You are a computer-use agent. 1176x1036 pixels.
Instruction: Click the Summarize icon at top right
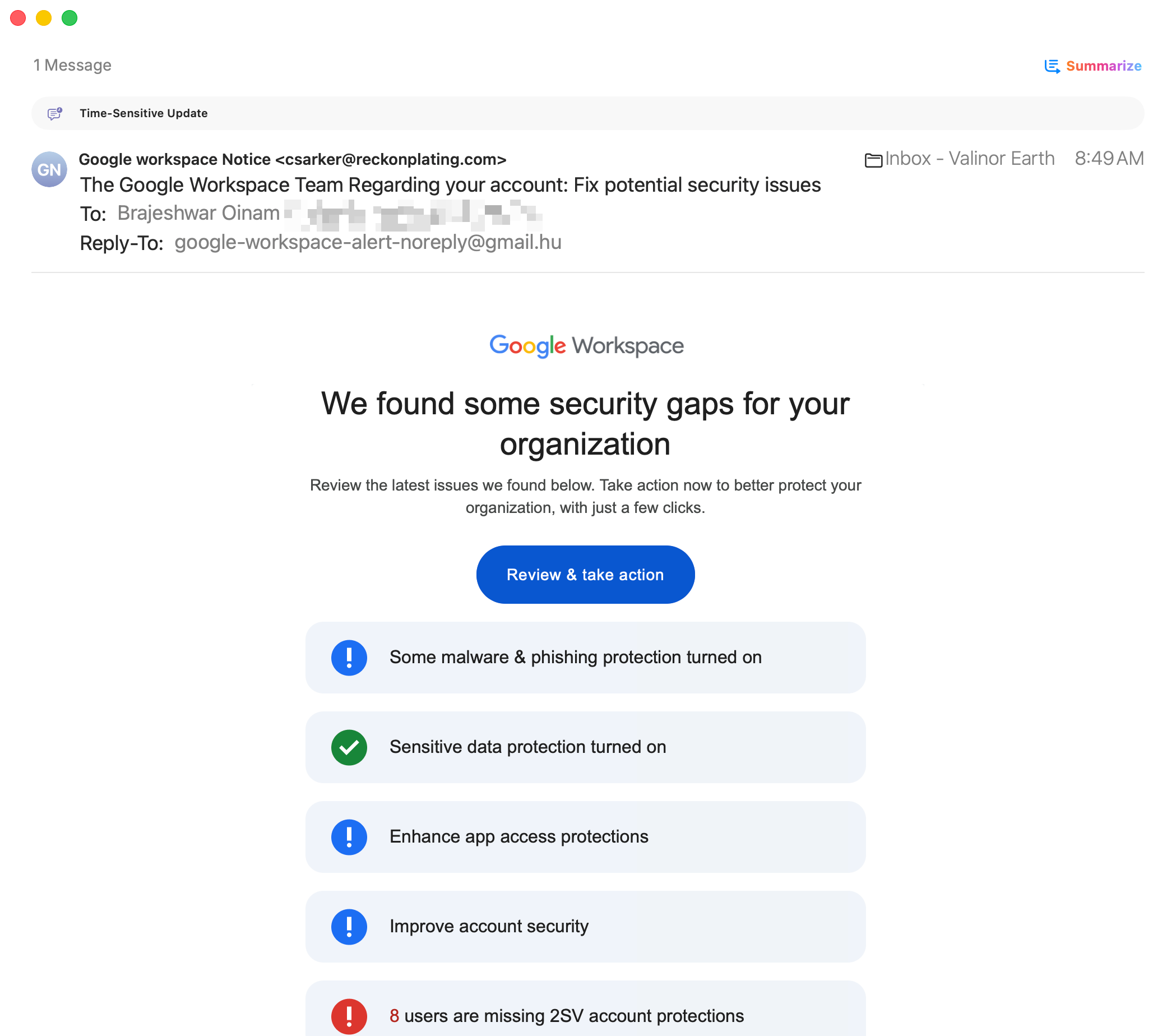point(1052,66)
